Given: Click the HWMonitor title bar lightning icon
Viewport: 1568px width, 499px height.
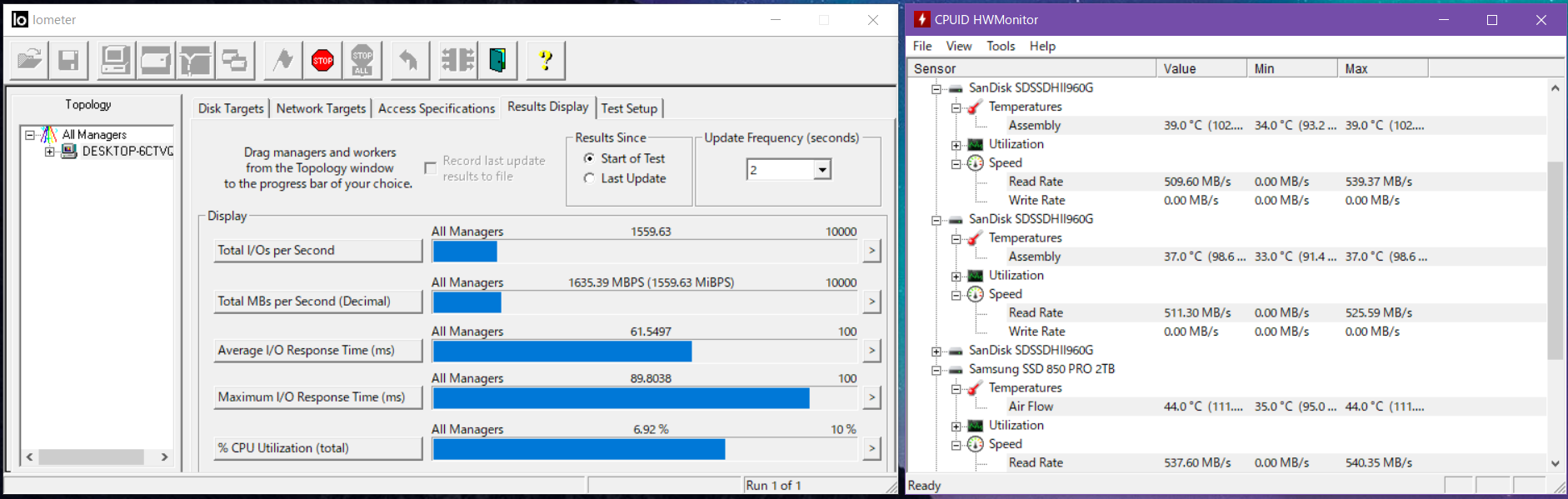Looking at the screenshot, I should (x=921, y=19).
